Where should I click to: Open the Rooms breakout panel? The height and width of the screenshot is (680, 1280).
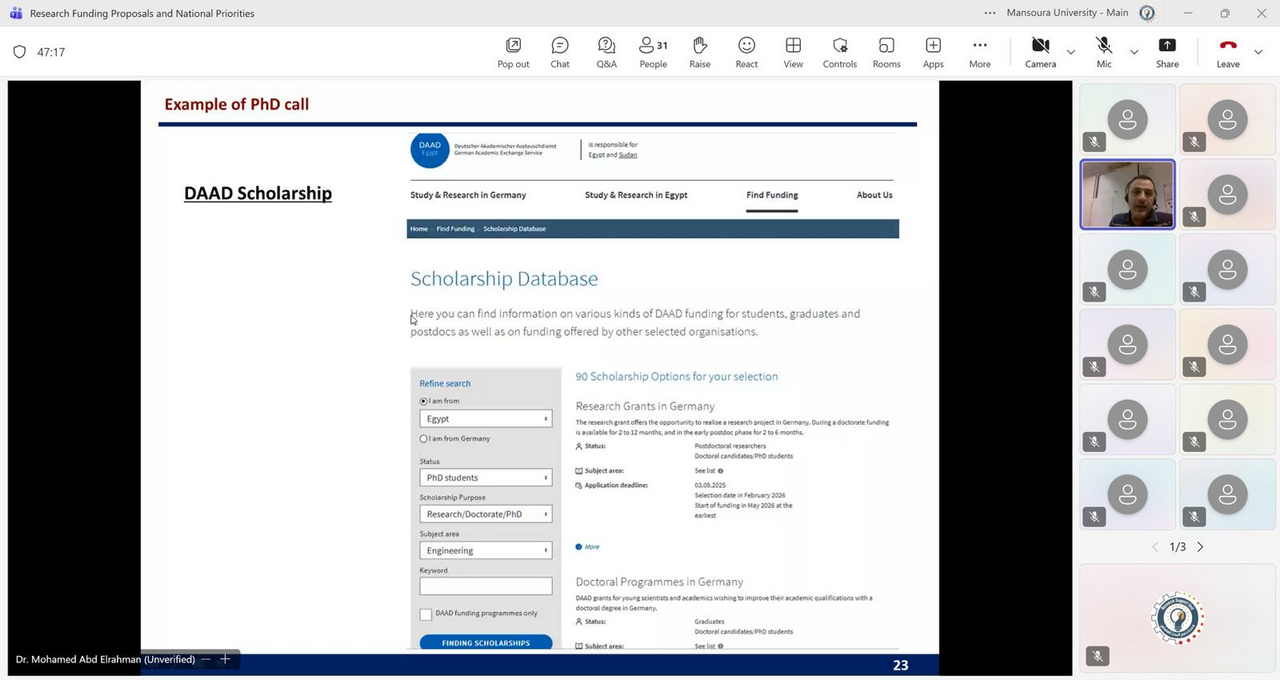(x=886, y=52)
